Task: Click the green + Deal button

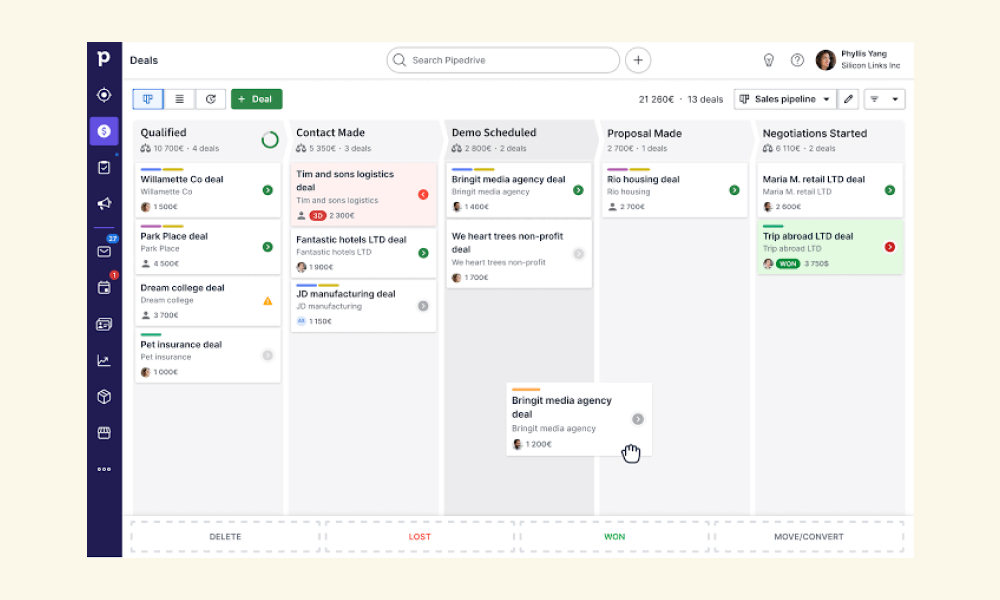Action: pos(256,99)
